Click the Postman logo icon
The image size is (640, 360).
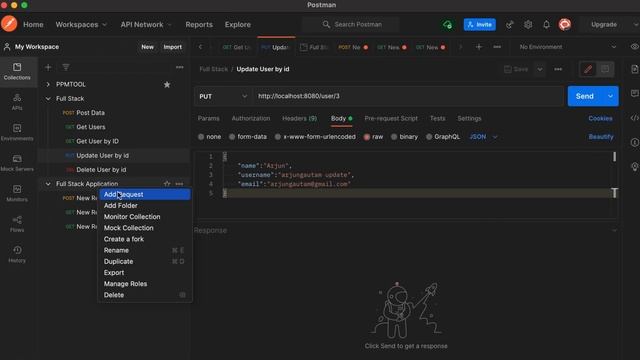pos(9,24)
